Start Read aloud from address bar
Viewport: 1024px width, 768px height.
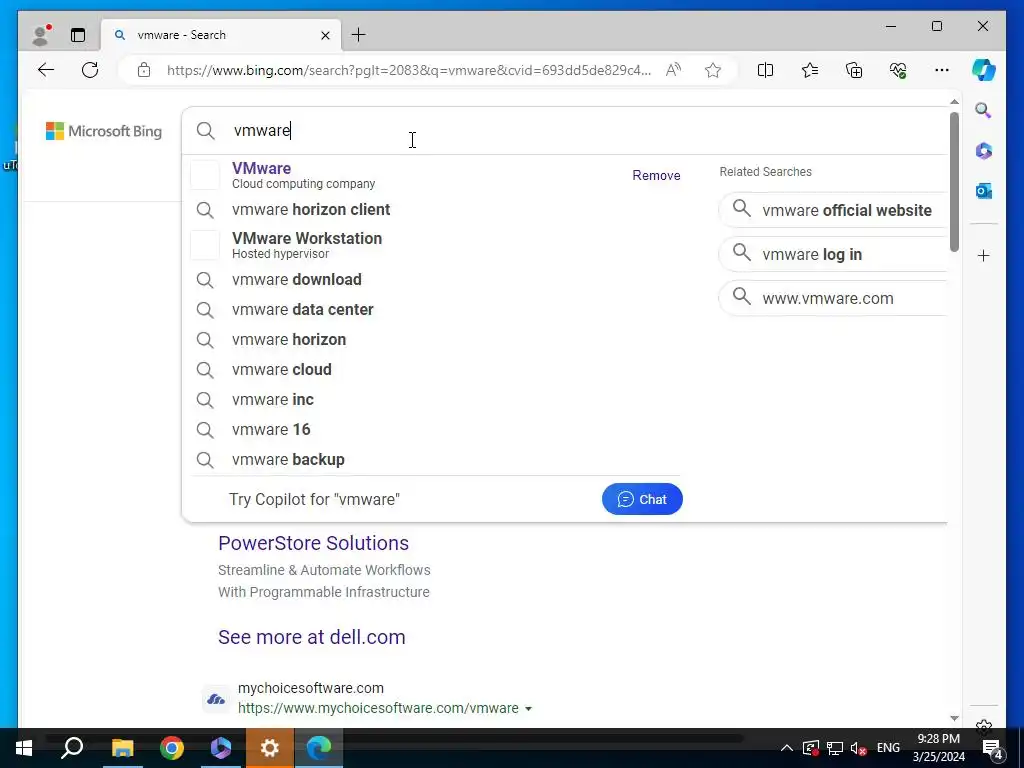click(673, 70)
